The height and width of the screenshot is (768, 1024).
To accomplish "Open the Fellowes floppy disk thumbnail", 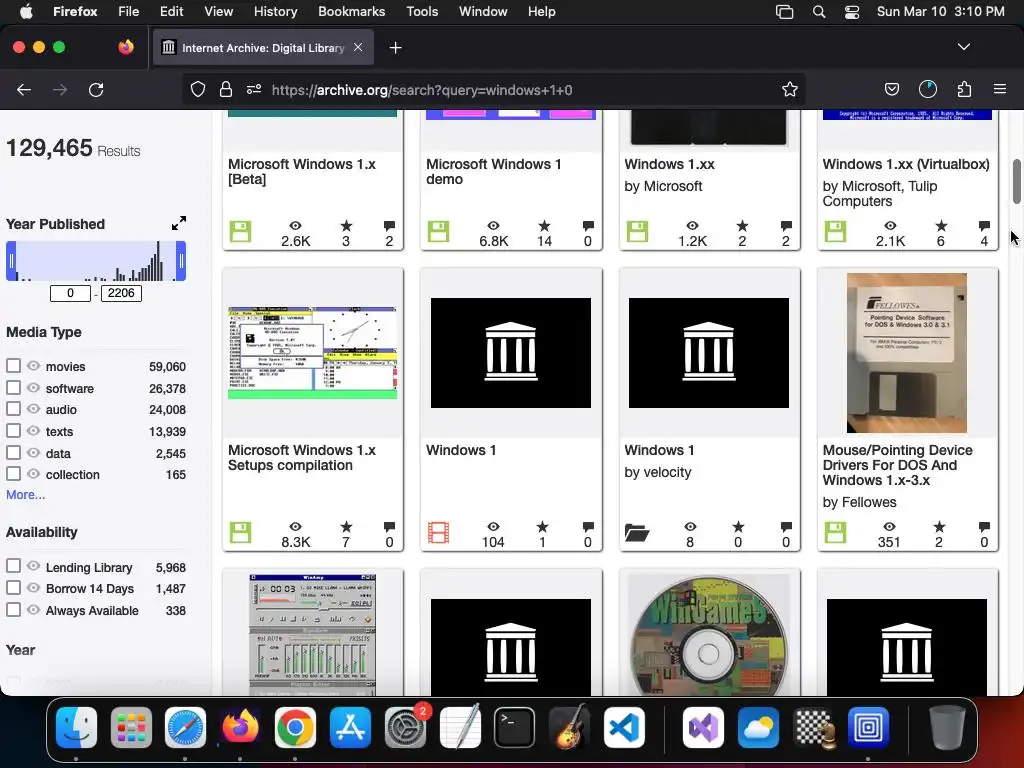I will tap(906, 353).
